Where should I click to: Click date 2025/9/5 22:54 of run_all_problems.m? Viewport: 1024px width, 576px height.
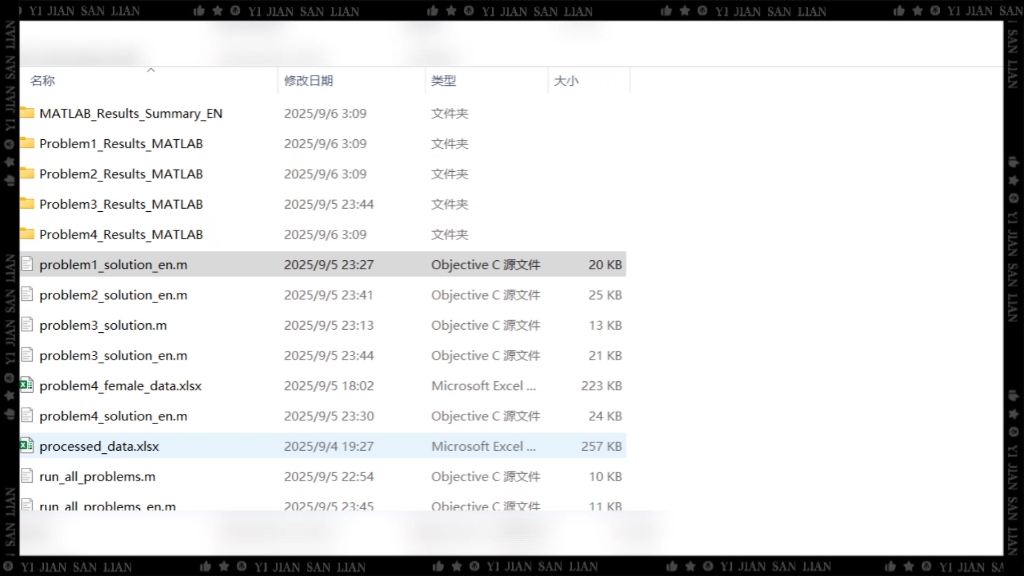pos(328,476)
